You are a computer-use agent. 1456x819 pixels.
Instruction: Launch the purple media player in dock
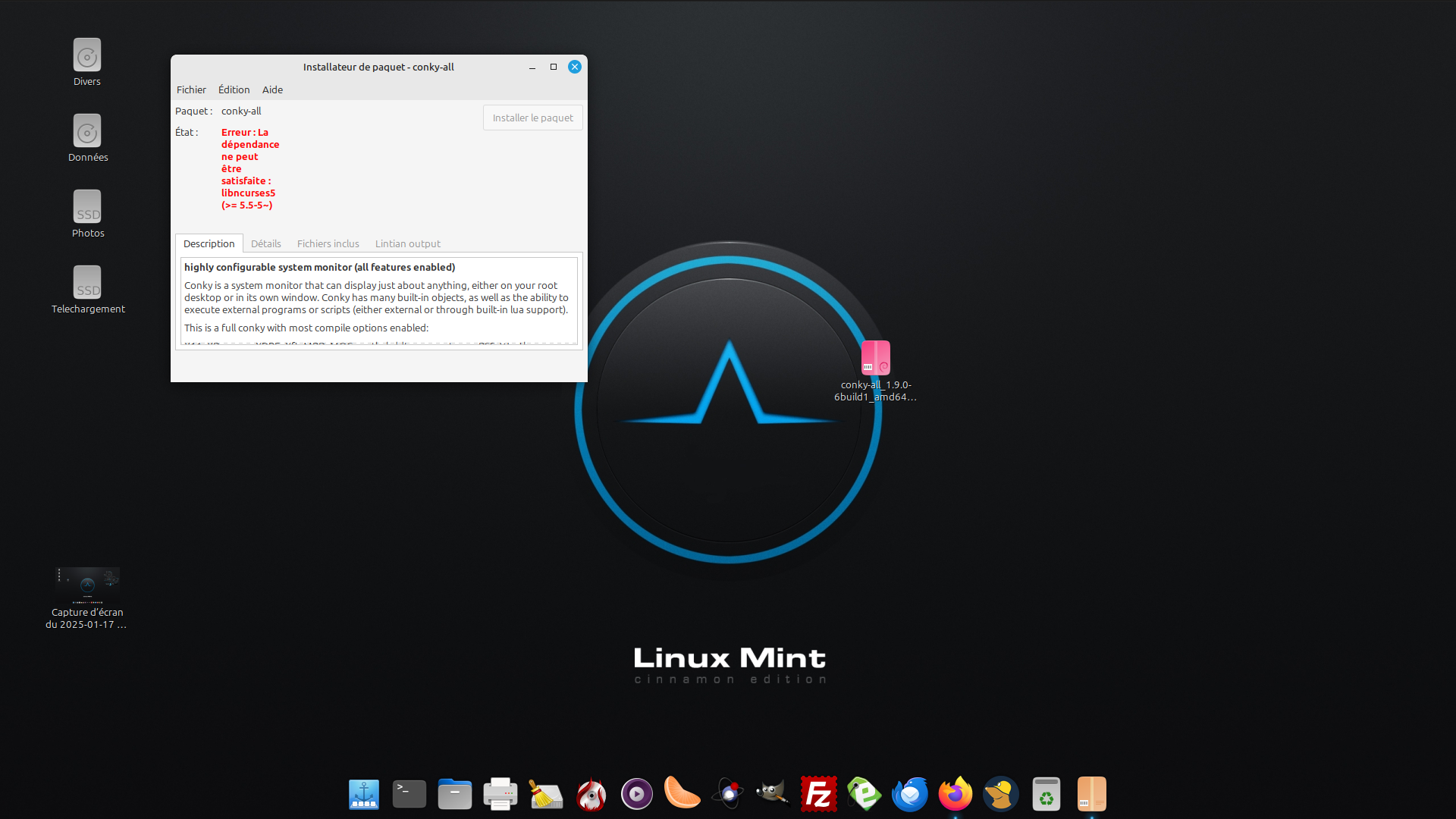[637, 794]
